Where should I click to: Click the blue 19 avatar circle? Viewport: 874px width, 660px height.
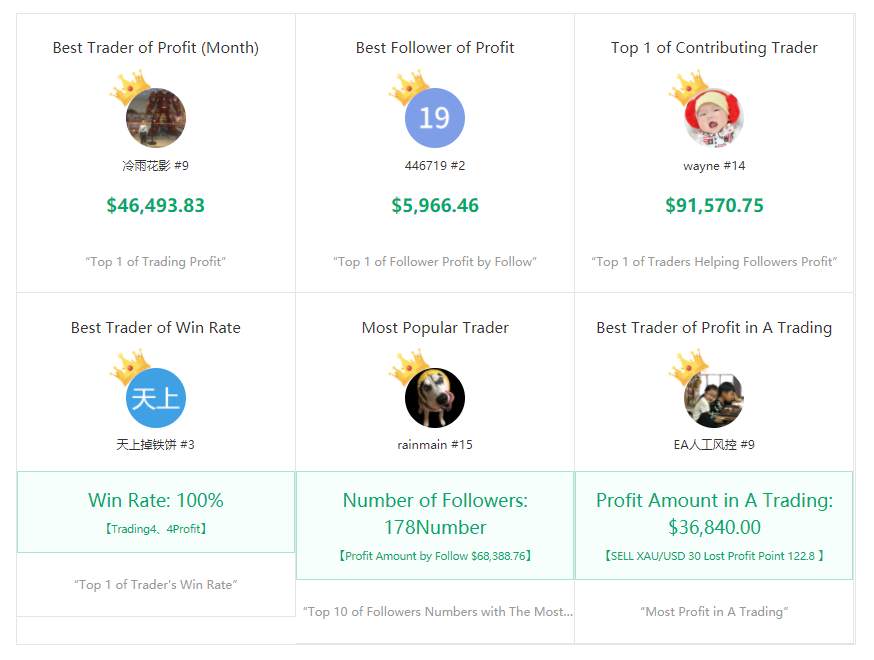[435, 118]
